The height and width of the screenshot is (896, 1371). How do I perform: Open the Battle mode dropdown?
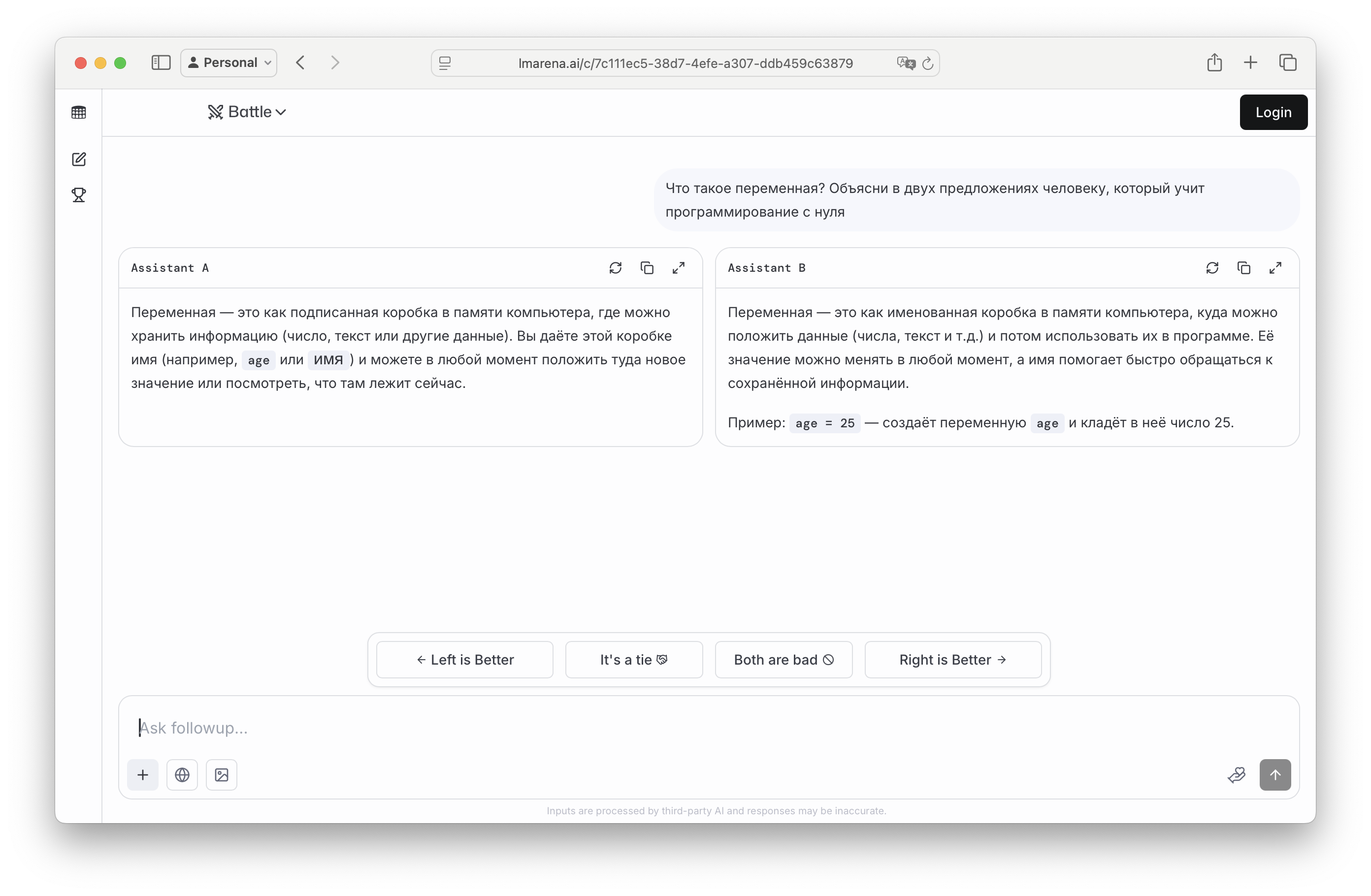pos(247,112)
